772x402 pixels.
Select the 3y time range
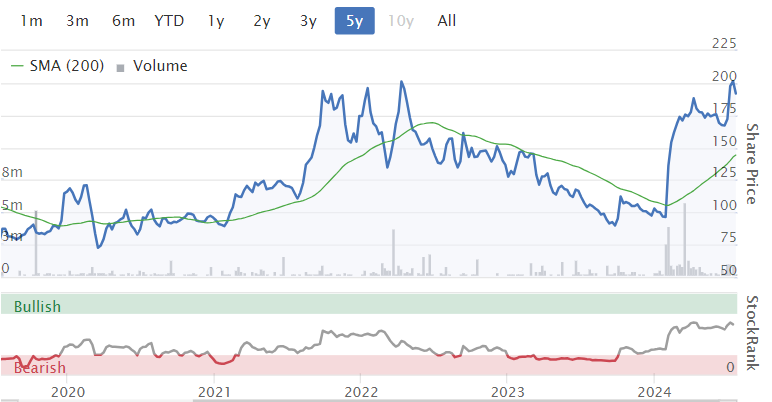point(308,21)
